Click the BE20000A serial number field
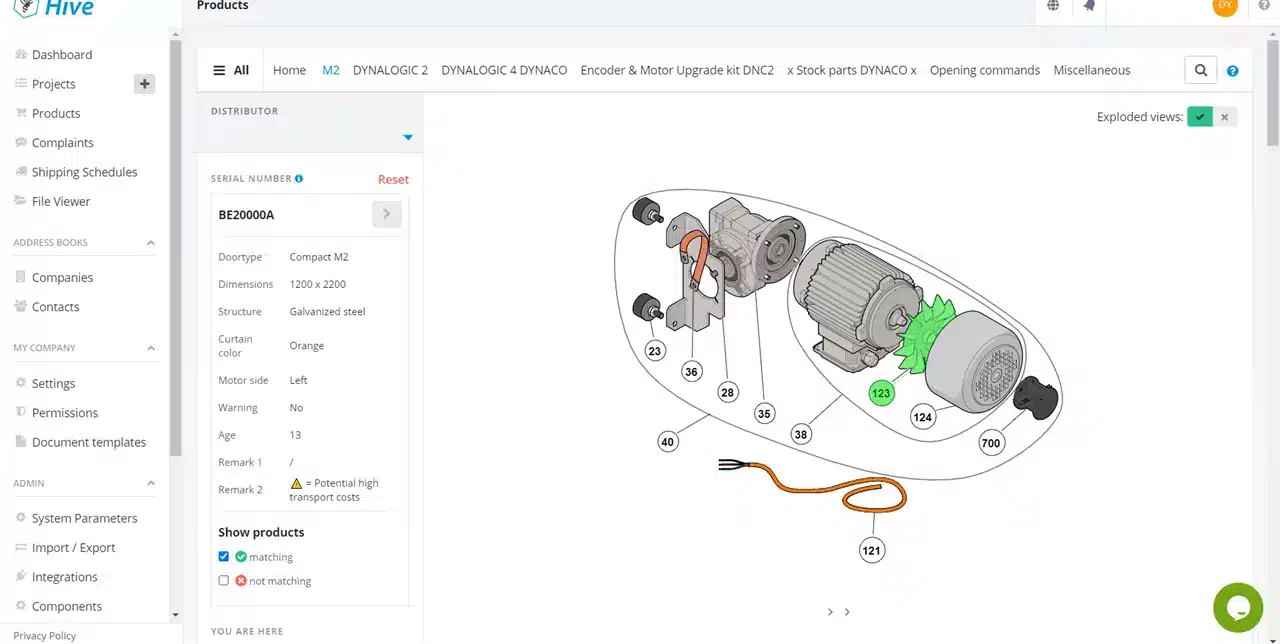The height and width of the screenshot is (644, 1280). pos(292,215)
